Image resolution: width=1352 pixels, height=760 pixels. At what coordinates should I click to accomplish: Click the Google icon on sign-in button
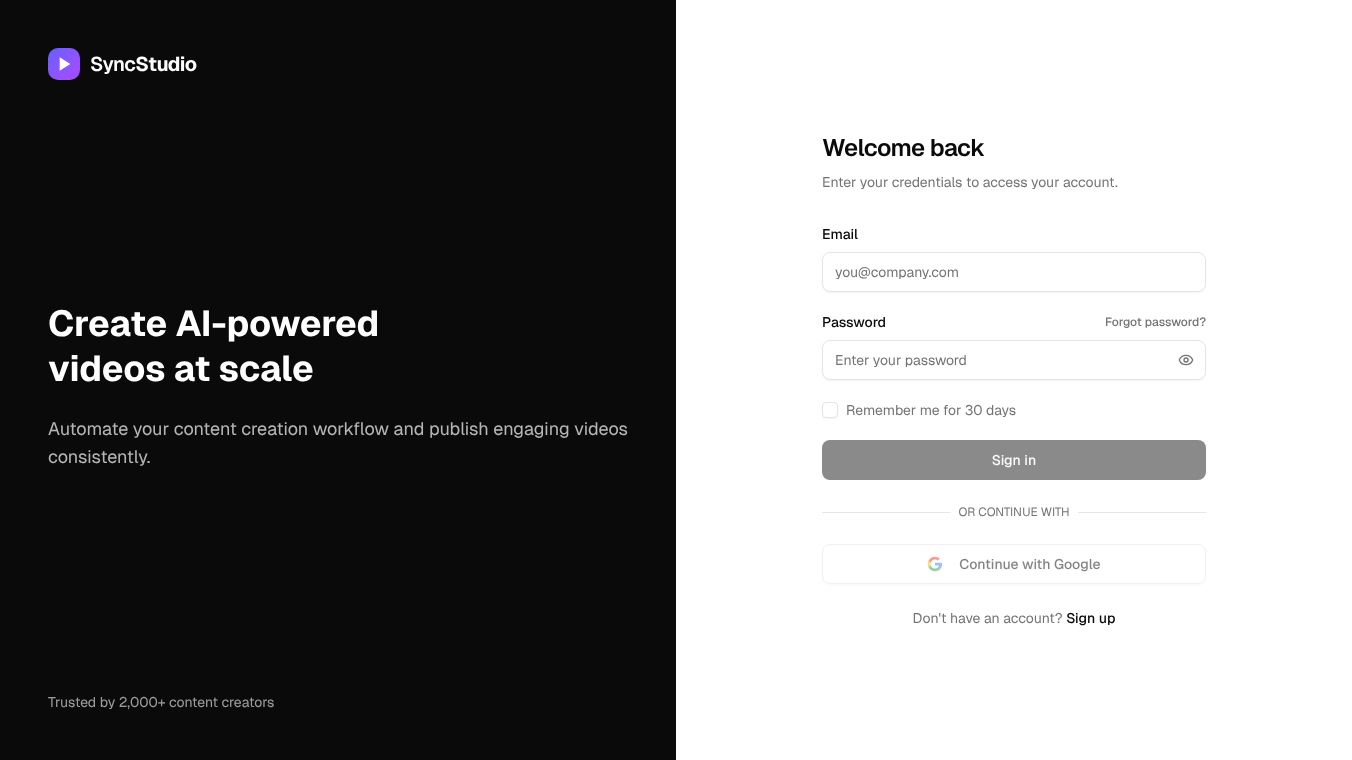(935, 564)
